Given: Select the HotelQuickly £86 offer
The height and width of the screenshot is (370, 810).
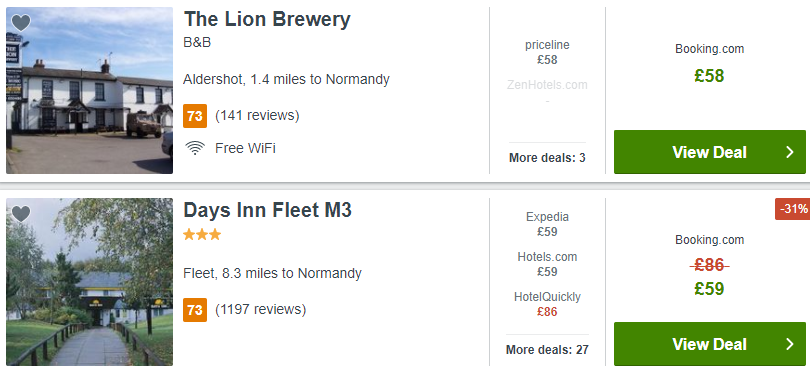Looking at the screenshot, I should pyautogui.click(x=547, y=304).
